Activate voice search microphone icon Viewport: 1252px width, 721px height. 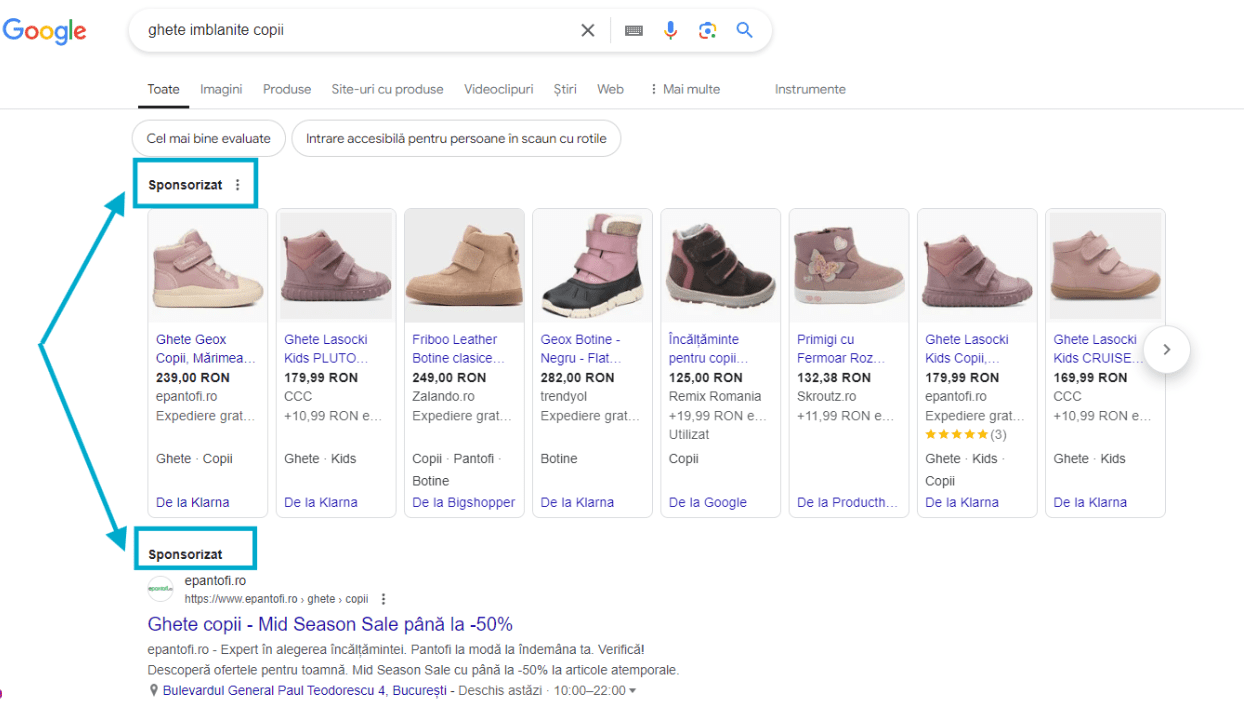tap(670, 30)
